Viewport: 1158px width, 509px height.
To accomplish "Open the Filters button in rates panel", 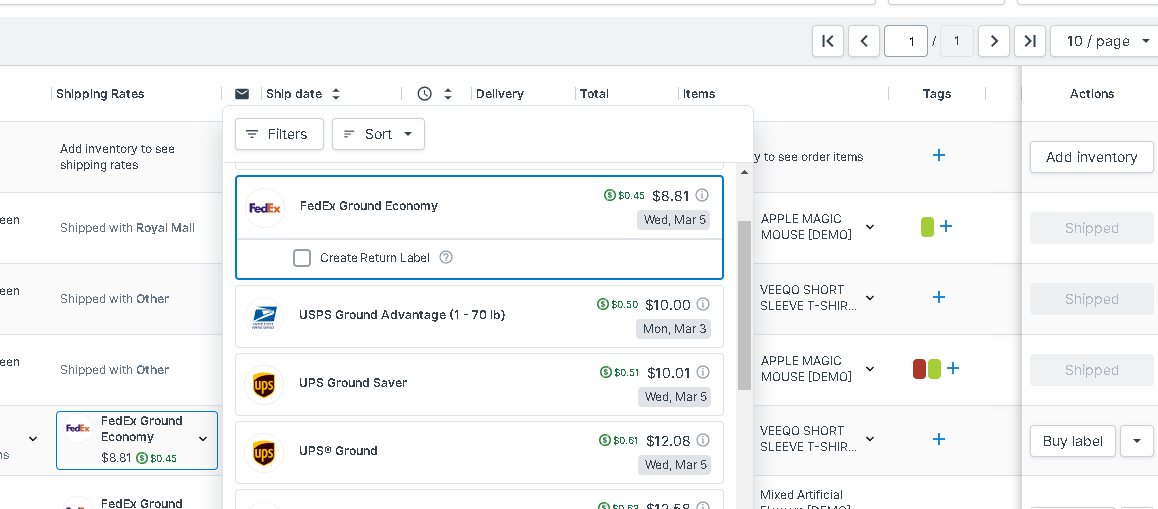I will (x=279, y=134).
